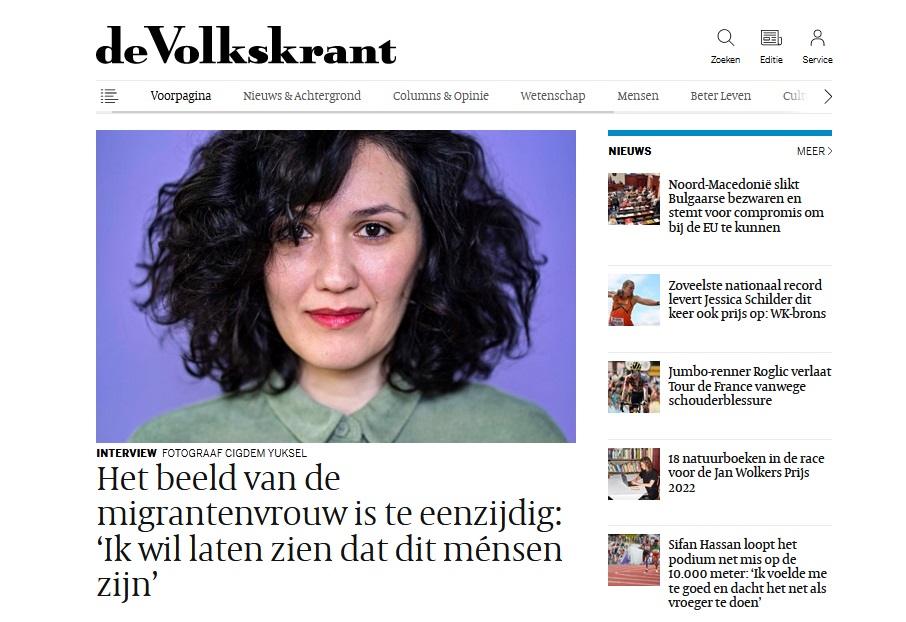
Task: Open the Service person icon
Action: [x=817, y=38]
